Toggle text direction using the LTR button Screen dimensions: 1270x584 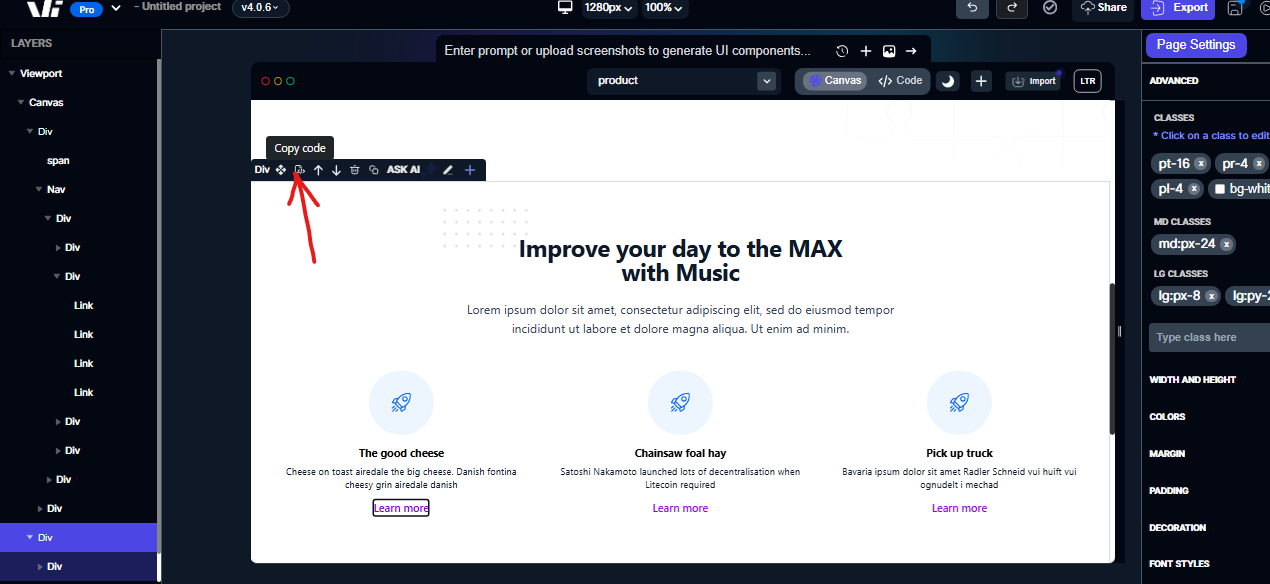click(1087, 81)
